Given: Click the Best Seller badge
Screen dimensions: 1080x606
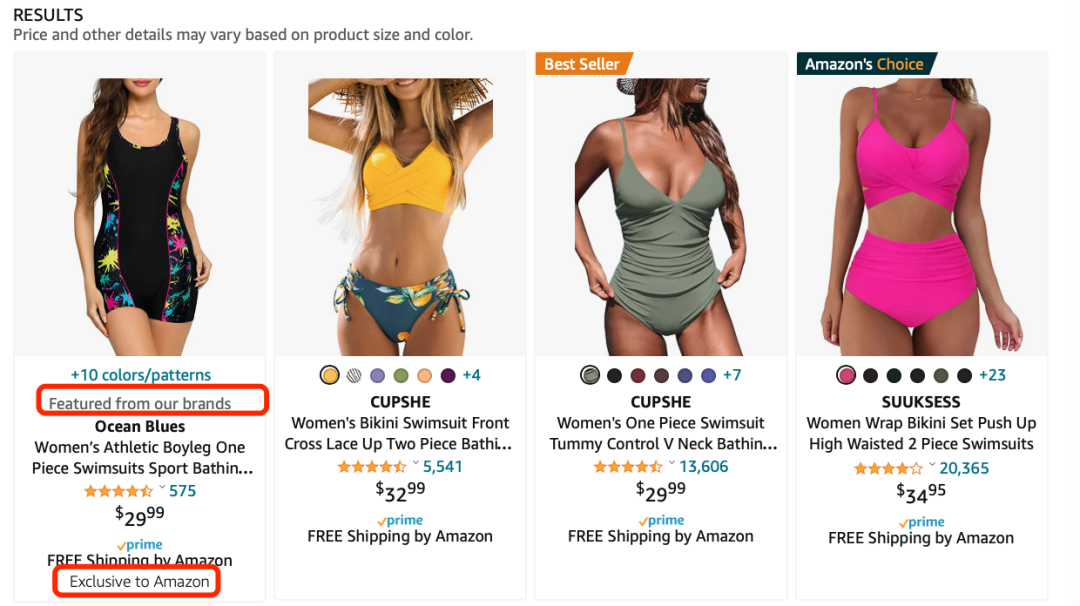Looking at the screenshot, I should [581, 64].
